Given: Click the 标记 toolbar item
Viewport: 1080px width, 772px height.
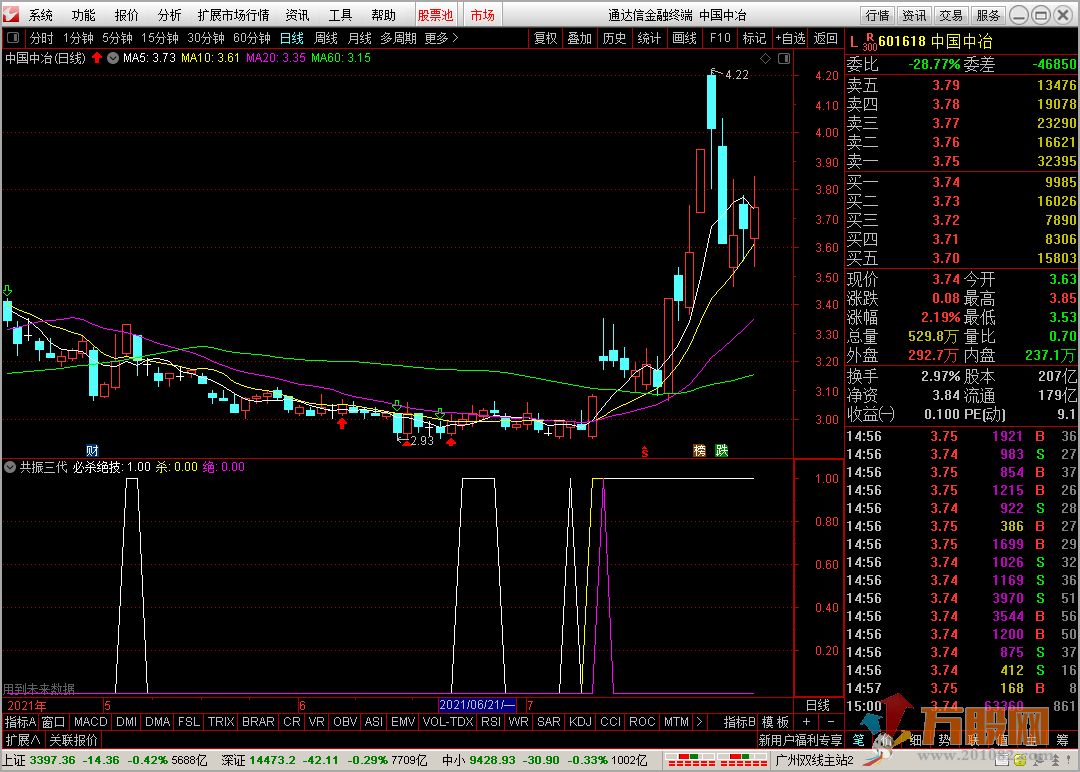Looking at the screenshot, I should click(754, 38).
